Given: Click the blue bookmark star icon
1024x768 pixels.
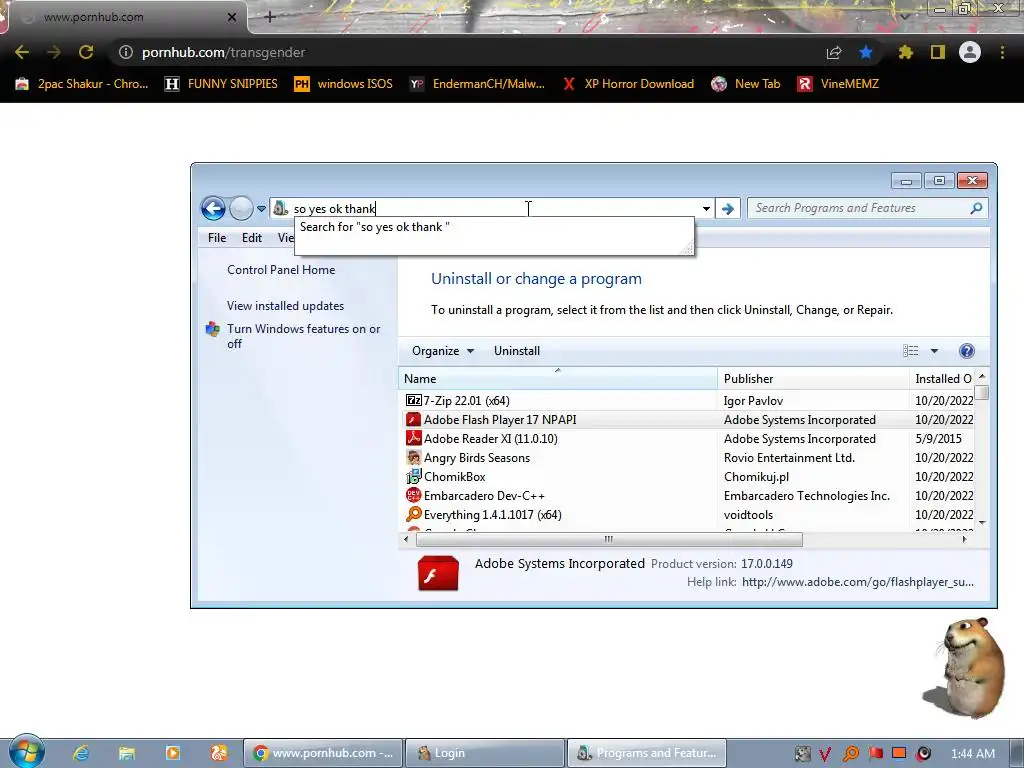Looking at the screenshot, I should click(865, 52).
